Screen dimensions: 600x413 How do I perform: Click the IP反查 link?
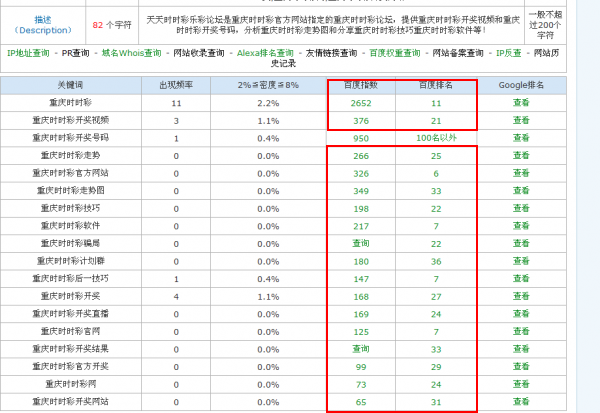tap(508, 53)
